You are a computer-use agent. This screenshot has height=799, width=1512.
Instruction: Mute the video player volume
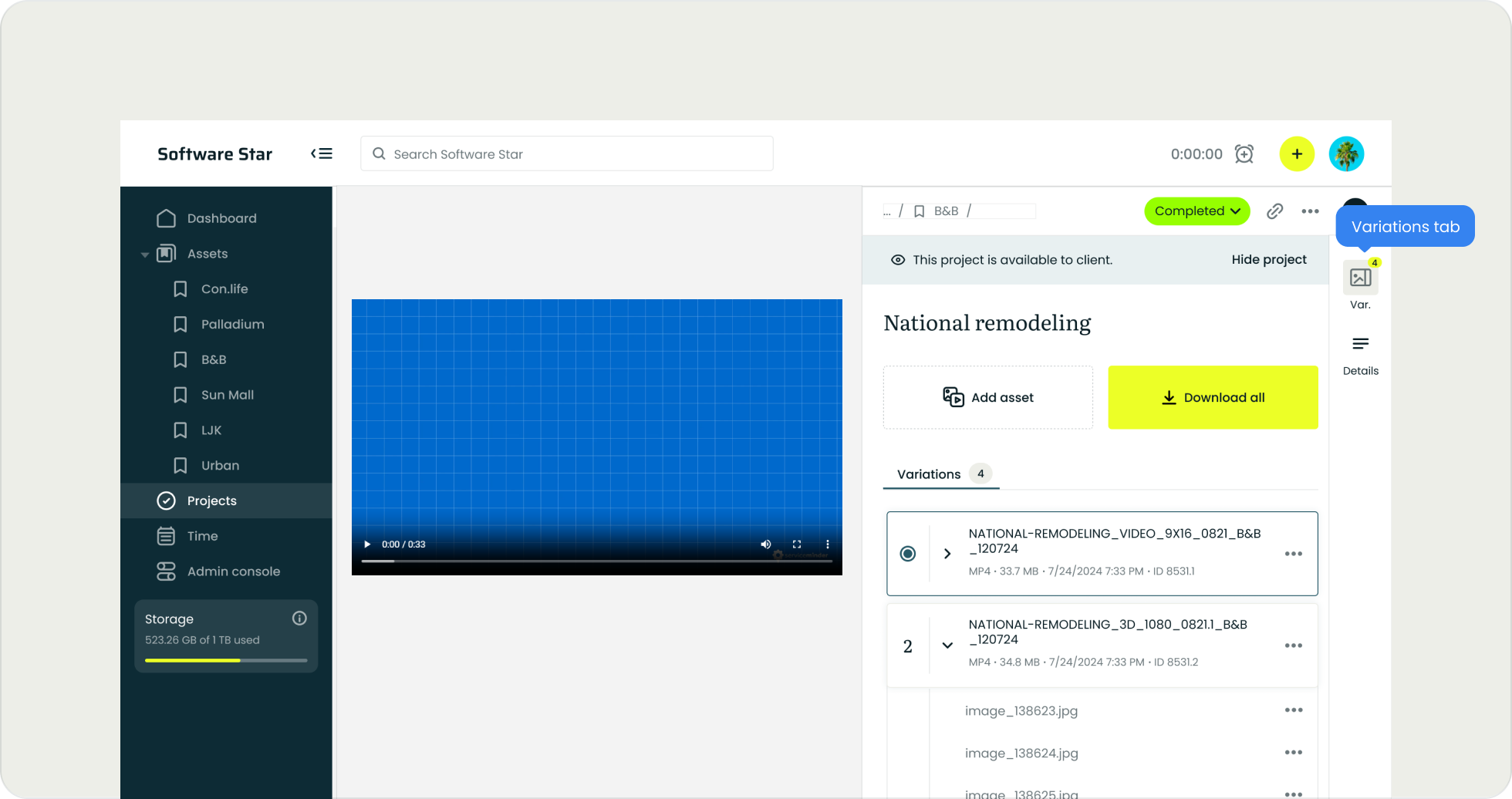click(765, 544)
